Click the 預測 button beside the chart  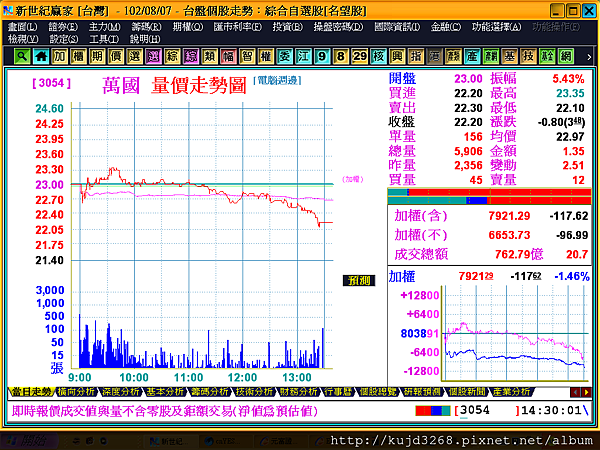tap(359, 280)
